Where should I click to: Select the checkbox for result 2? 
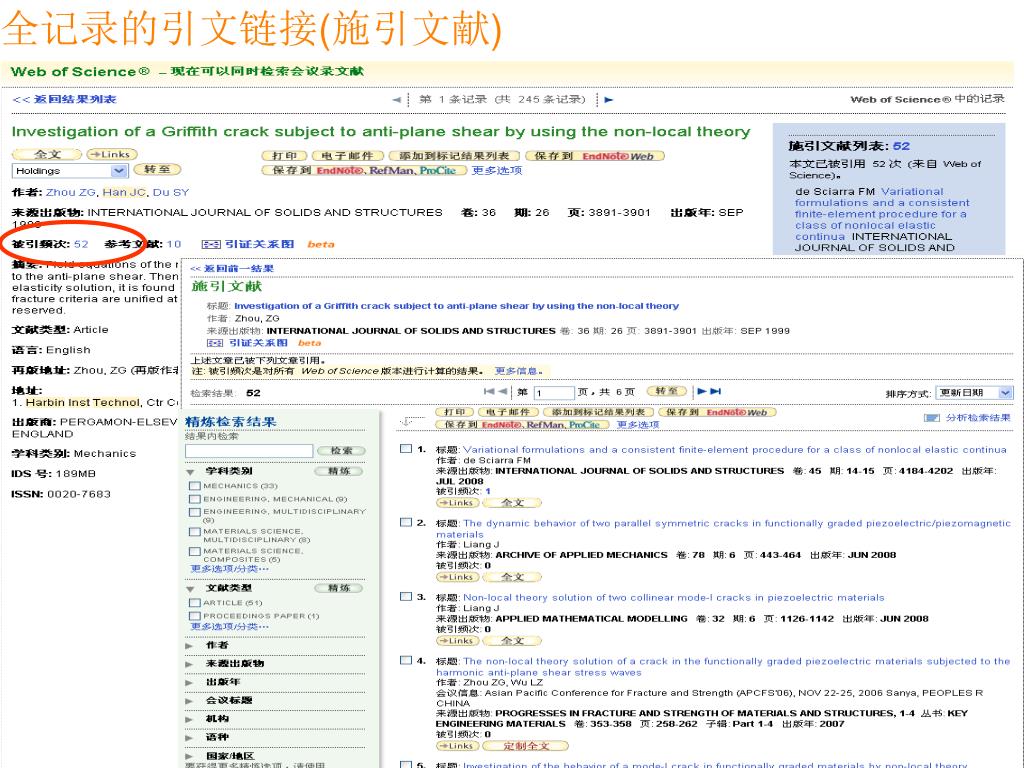click(405, 522)
